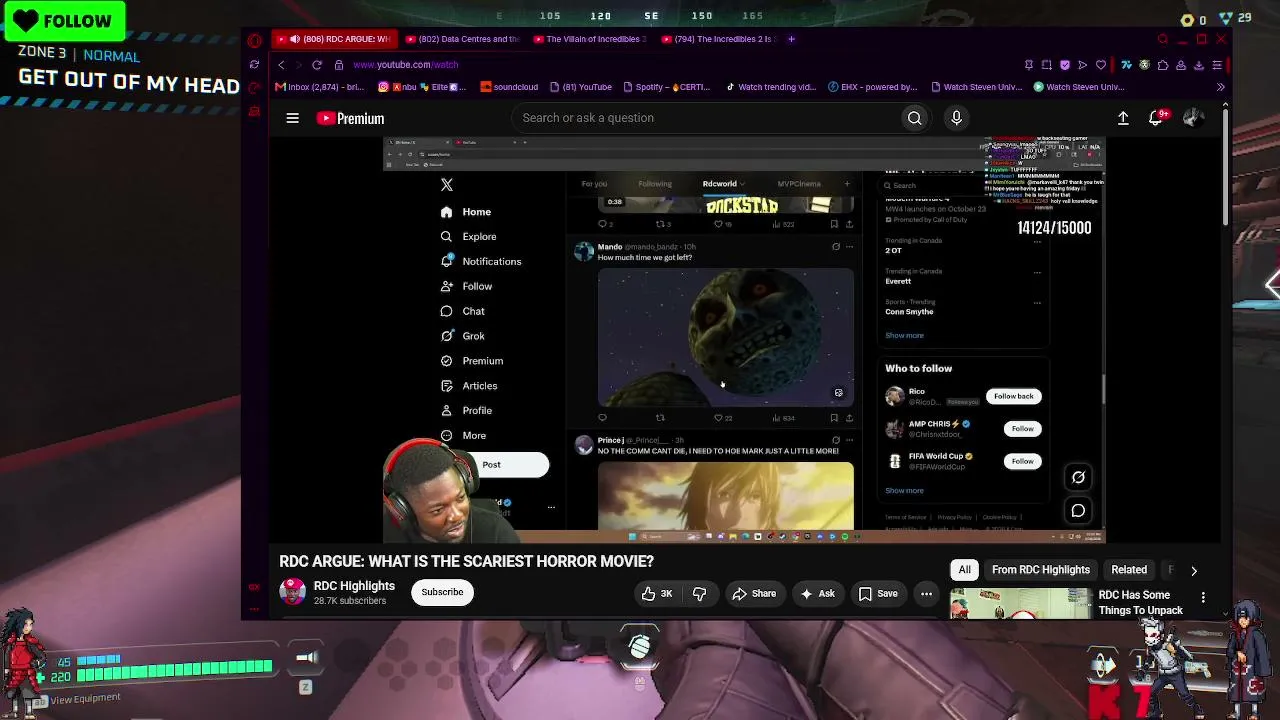1280x720 pixels.
Task: Open the RDC Highlights channel avatar
Action: click(x=292, y=592)
